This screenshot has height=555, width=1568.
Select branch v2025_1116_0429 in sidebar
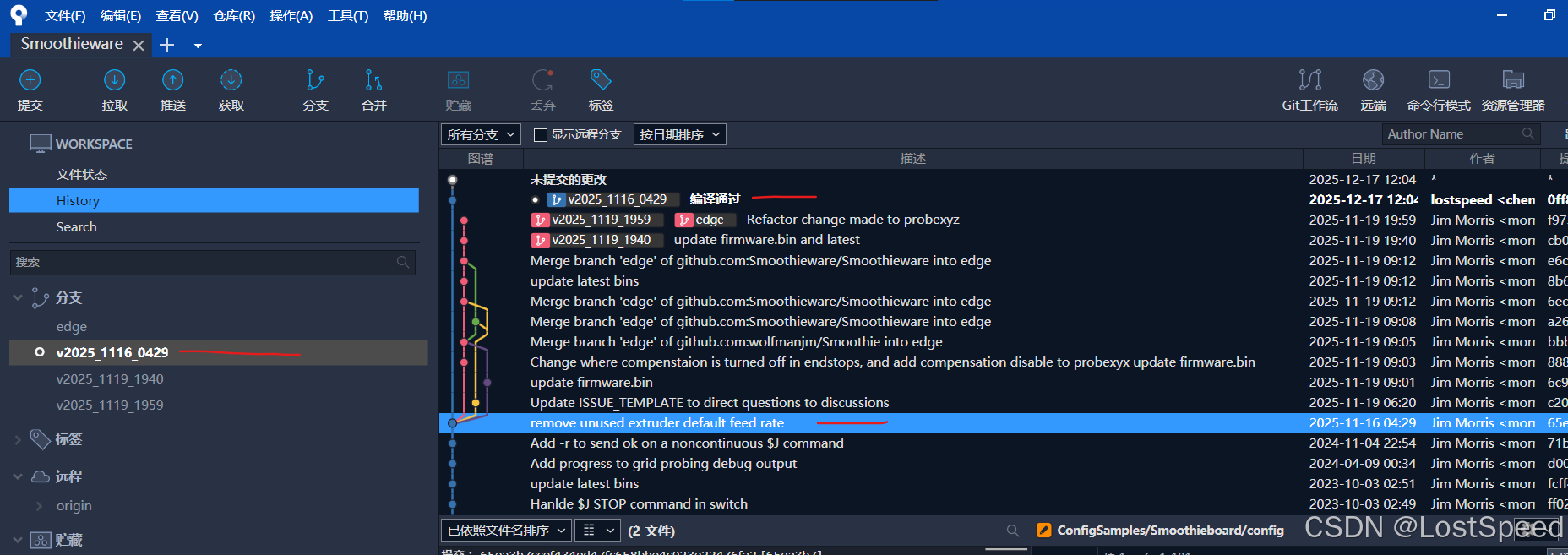[x=219, y=352]
